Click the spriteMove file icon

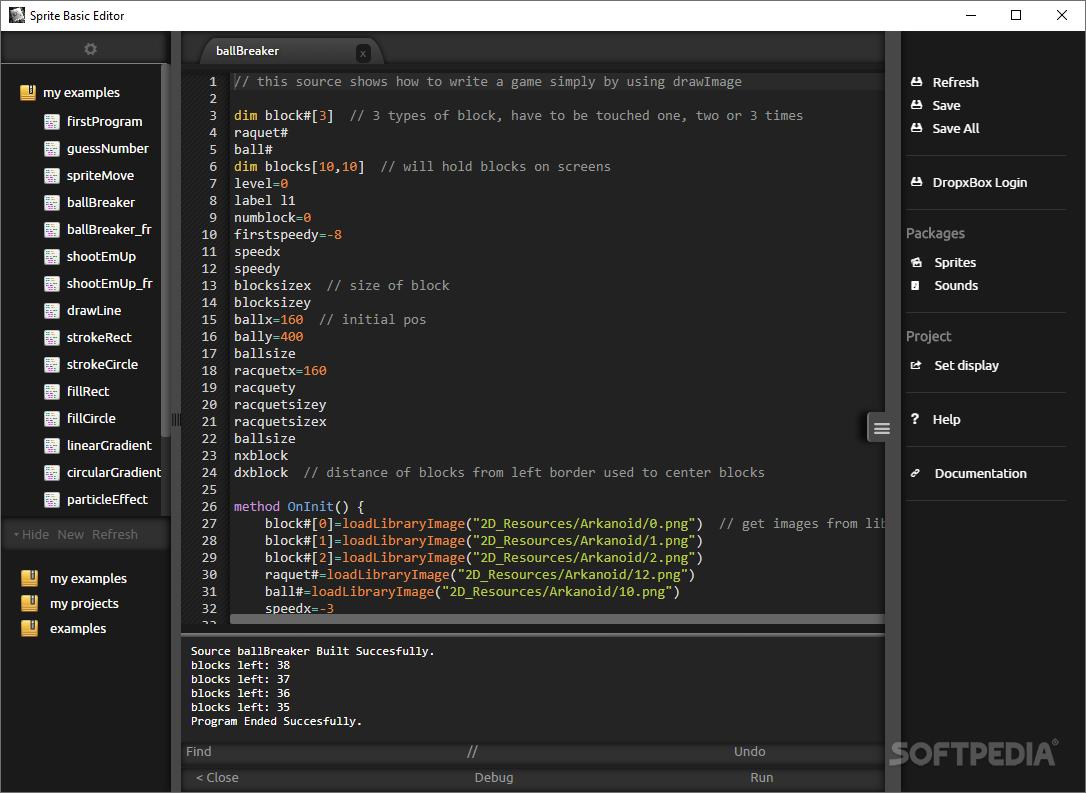(x=52, y=176)
